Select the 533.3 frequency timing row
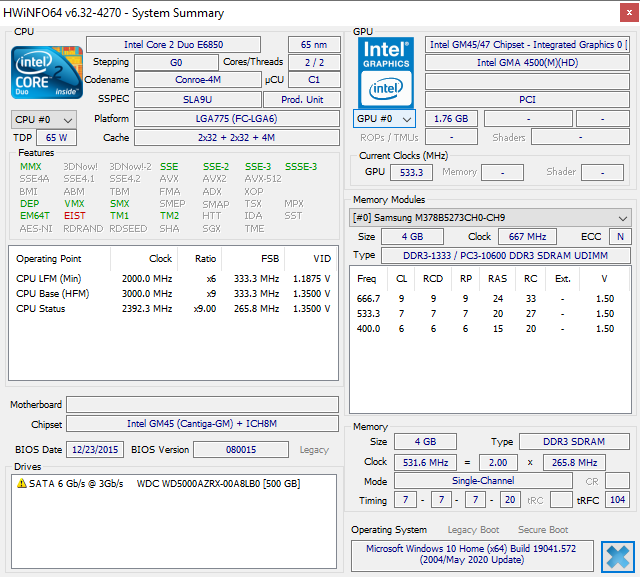The image size is (640, 577). (x=490, y=314)
